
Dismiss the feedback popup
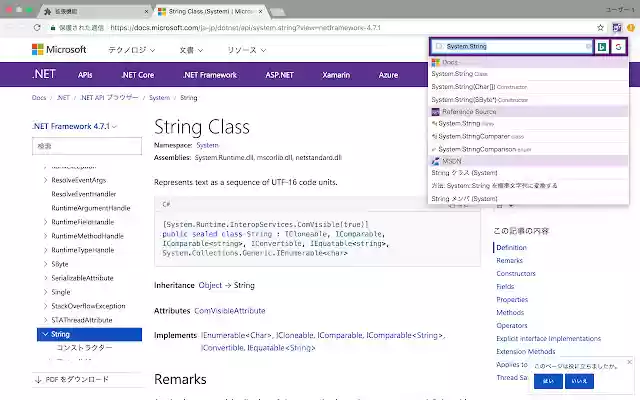point(629,362)
